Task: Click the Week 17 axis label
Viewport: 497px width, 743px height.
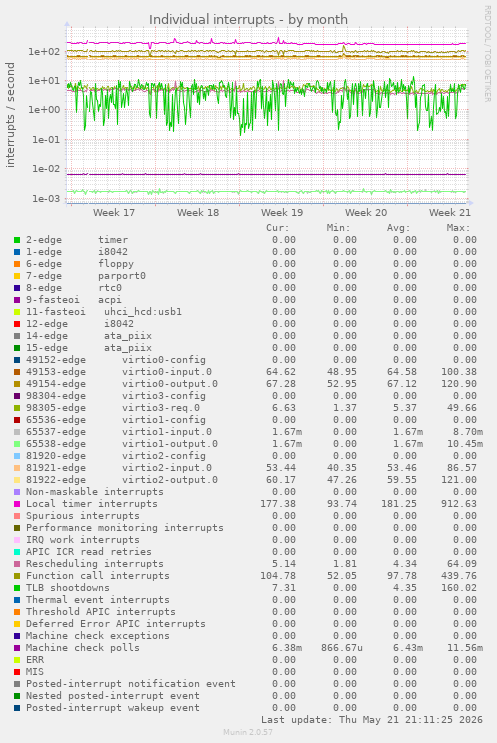Action: click(114, 213)
